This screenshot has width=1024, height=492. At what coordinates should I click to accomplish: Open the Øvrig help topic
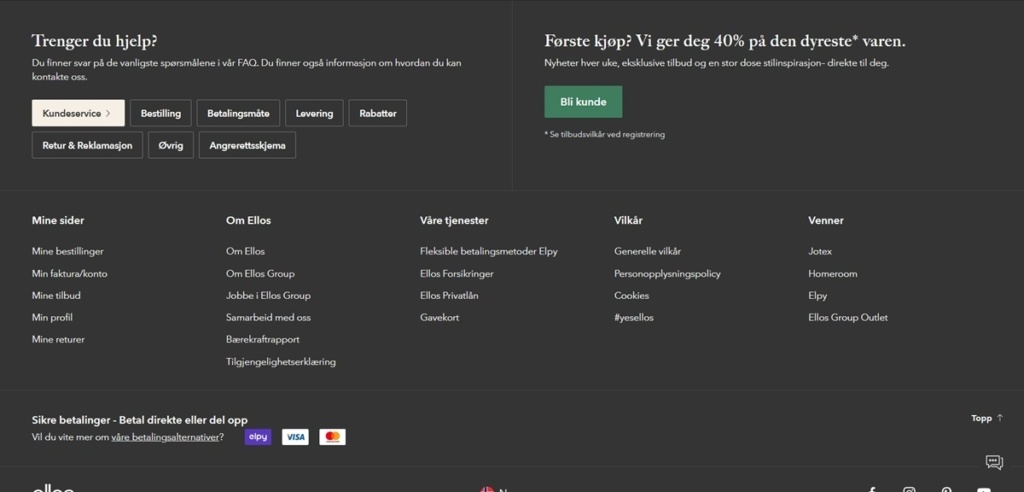pyautogui.click(x=171, y=145)
